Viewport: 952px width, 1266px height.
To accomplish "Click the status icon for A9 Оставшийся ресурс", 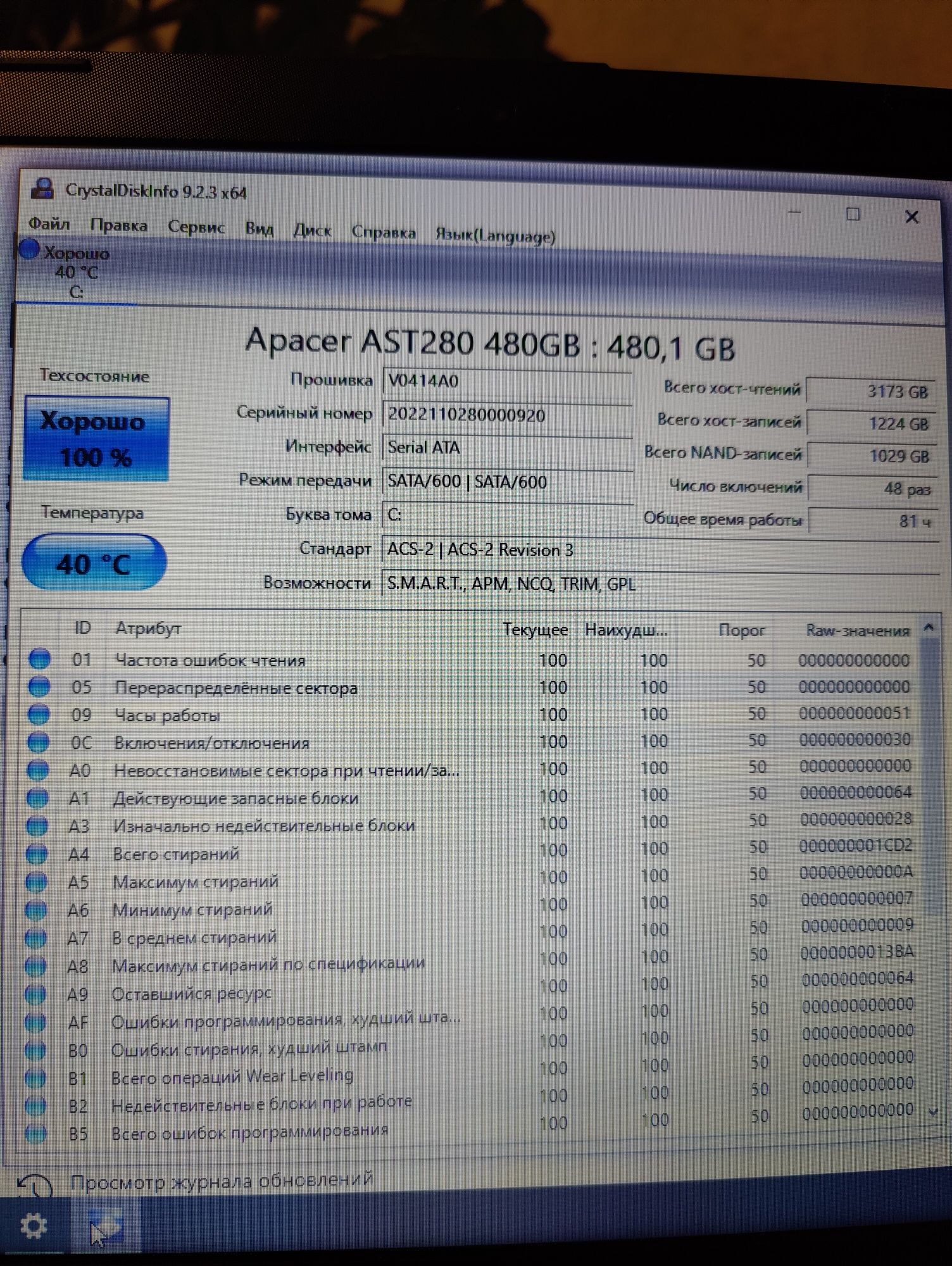I will (35, 994).
